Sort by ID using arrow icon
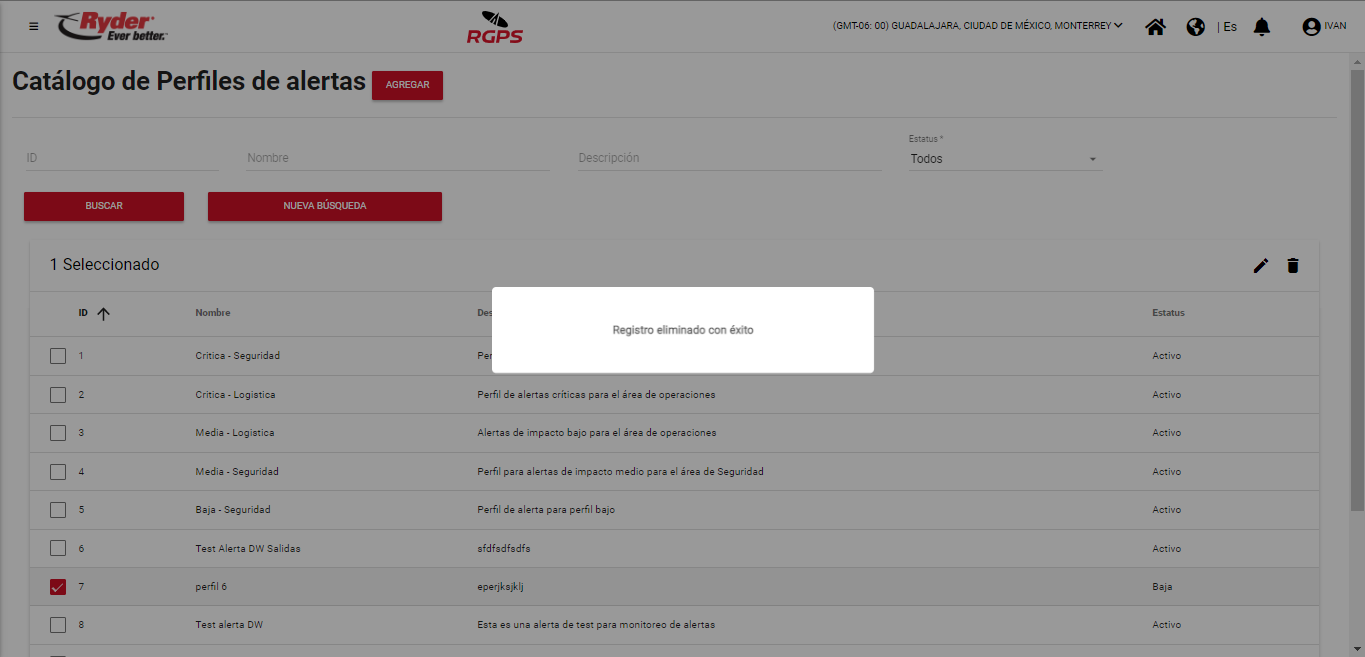This screenshot has height=657, width=1365. pos(103,313)
